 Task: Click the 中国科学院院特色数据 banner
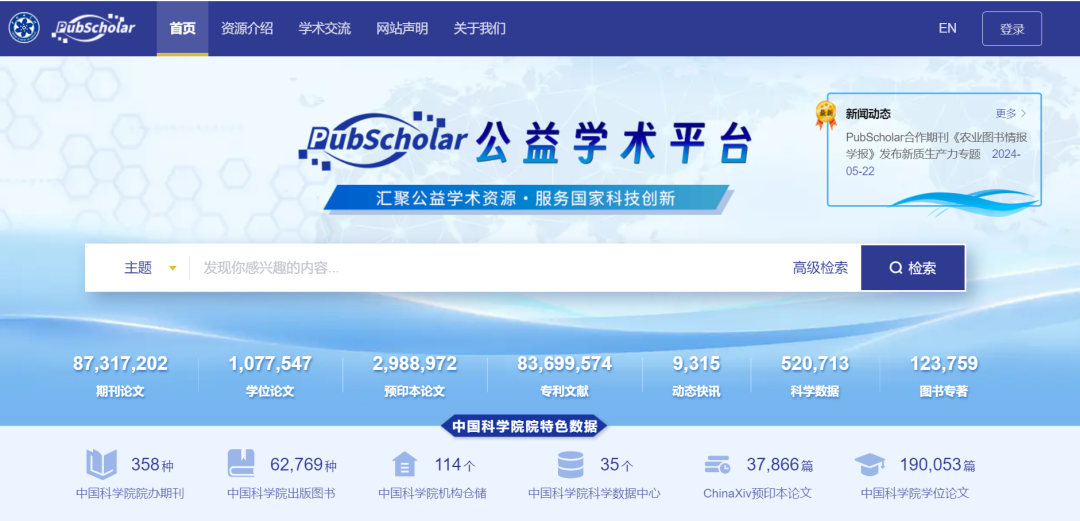[524, 426]
